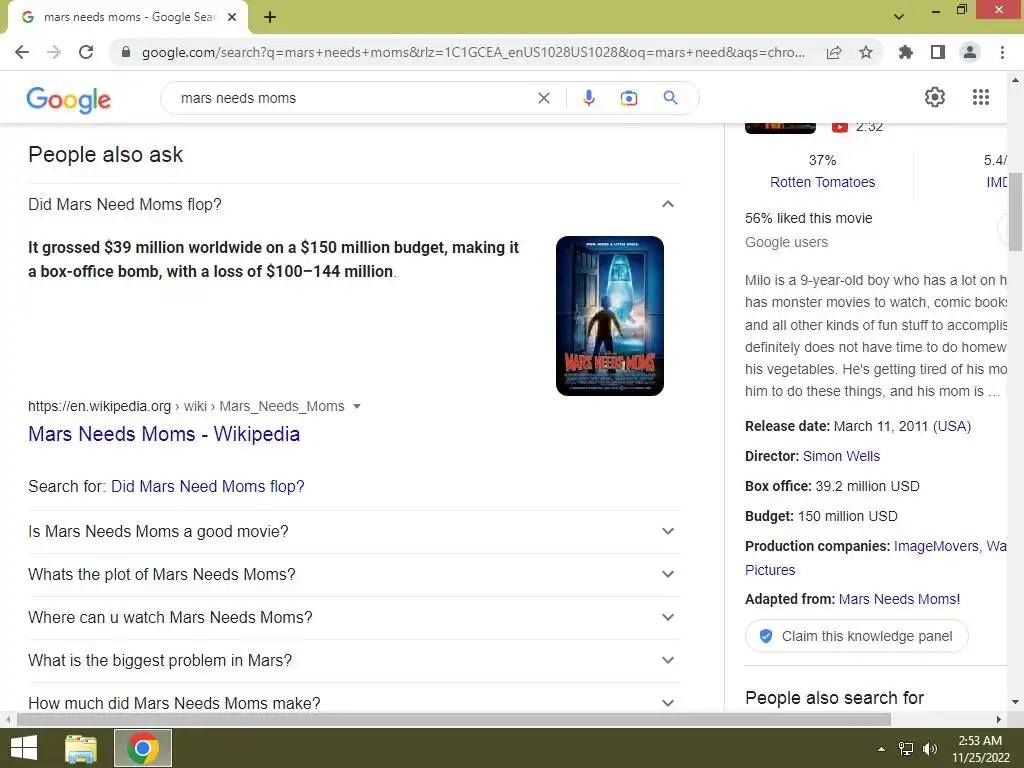Open 'Mars Needs Moms!' adapted from link
1024x768 pixels.
click(x=899, y=599)
